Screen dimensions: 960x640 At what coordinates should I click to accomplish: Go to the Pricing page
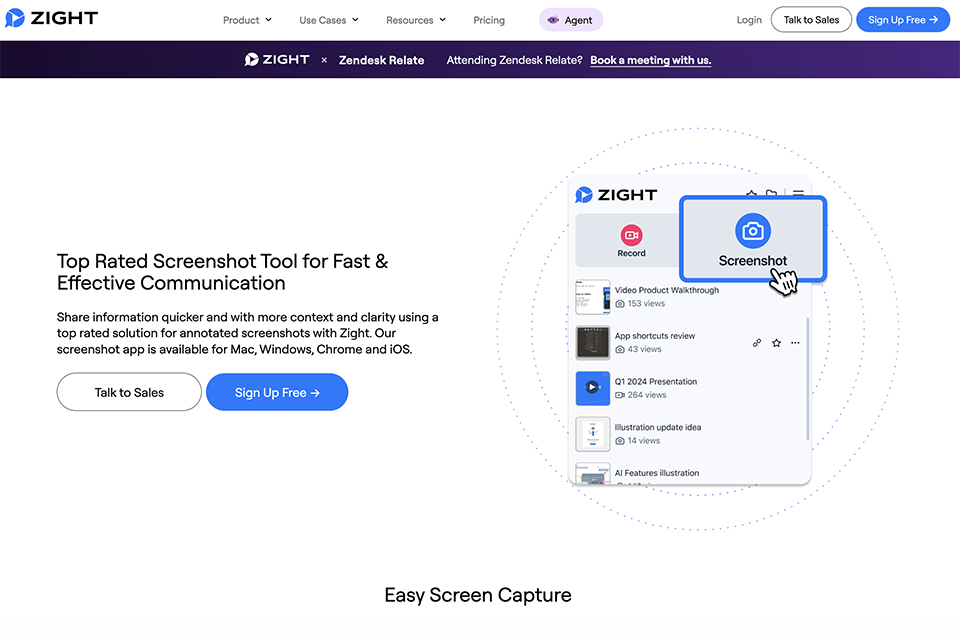[x=489, y=20]
